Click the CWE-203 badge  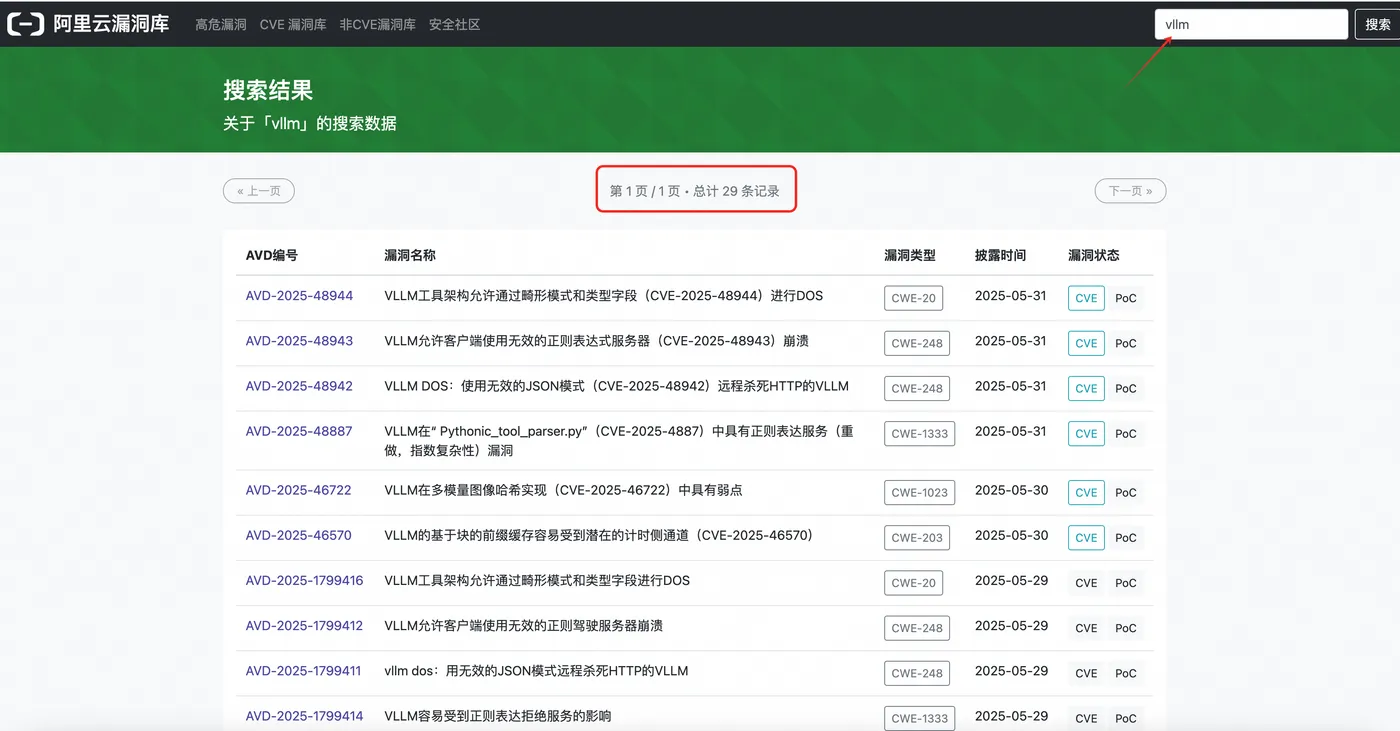[917, 537]
